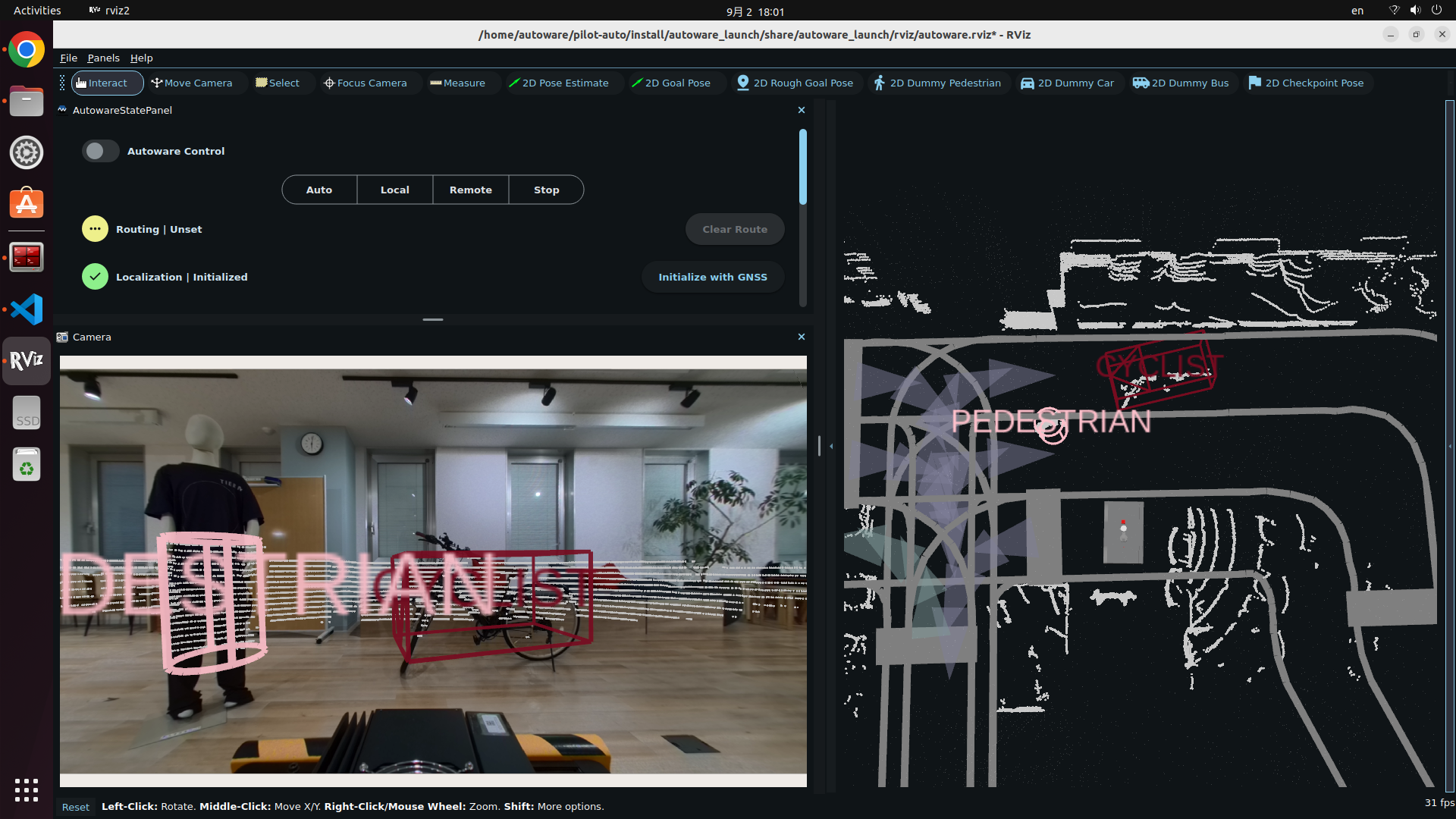Open the rviz2 app menu in top bar
The image size is (1456, 819).
(109, 11)
